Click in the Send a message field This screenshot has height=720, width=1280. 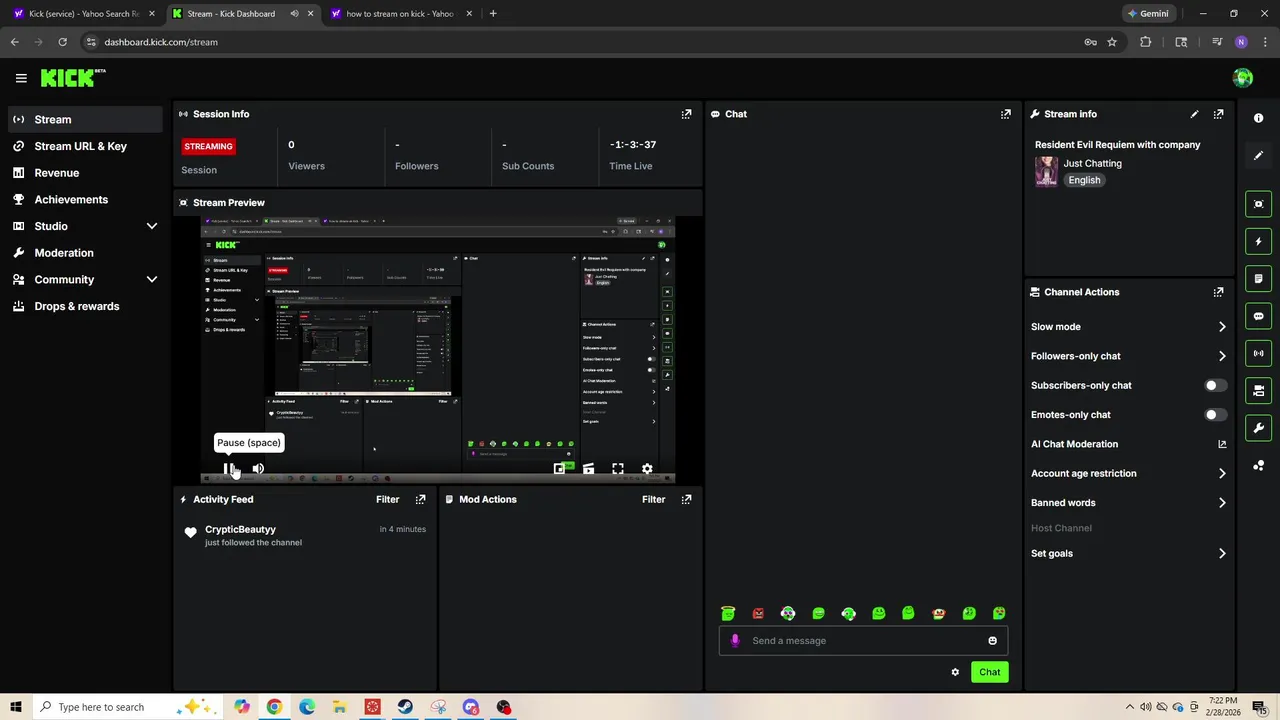point(863,641)
